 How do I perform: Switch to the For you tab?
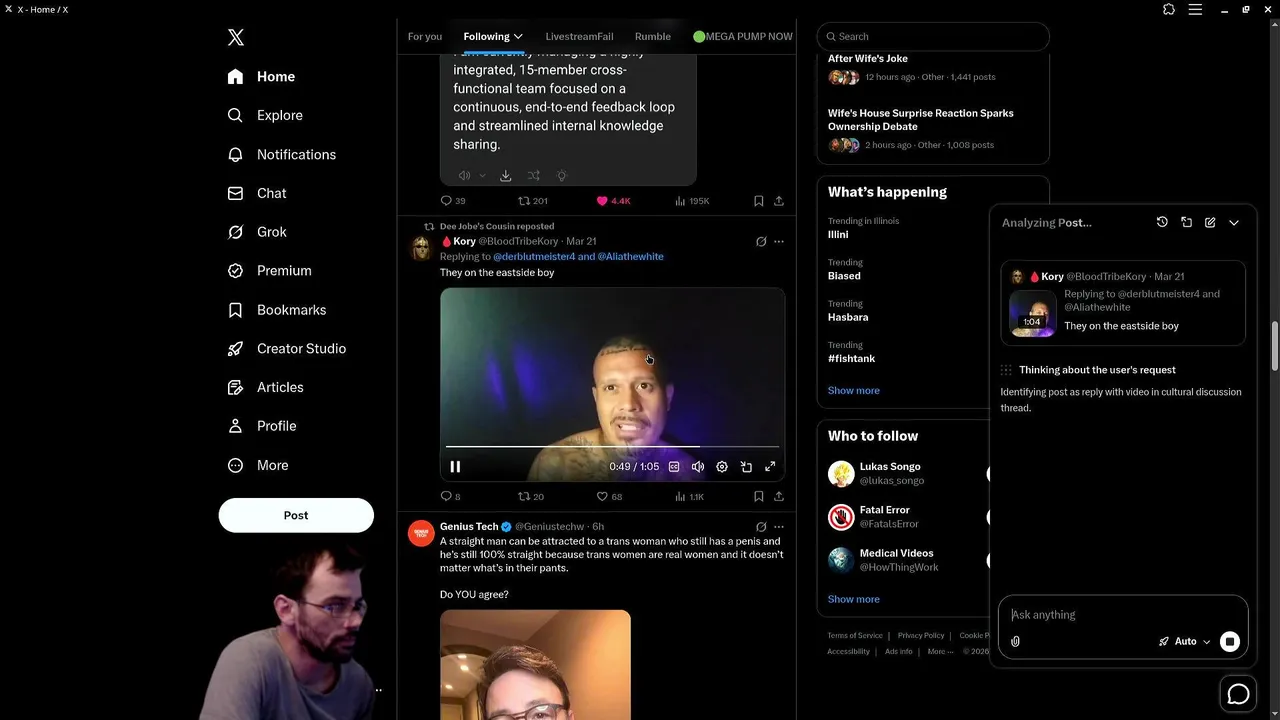click(x=425, y=36)
